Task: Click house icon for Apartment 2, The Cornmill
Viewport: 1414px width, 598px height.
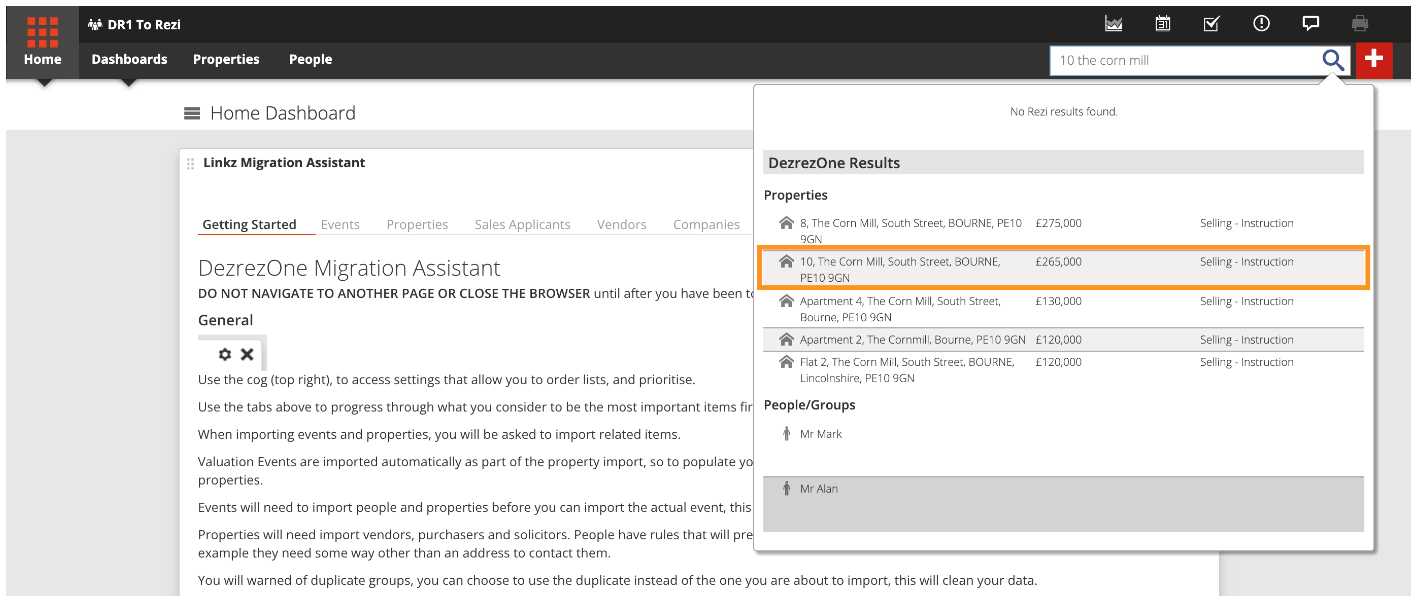Action: click(x=786, y=340)
